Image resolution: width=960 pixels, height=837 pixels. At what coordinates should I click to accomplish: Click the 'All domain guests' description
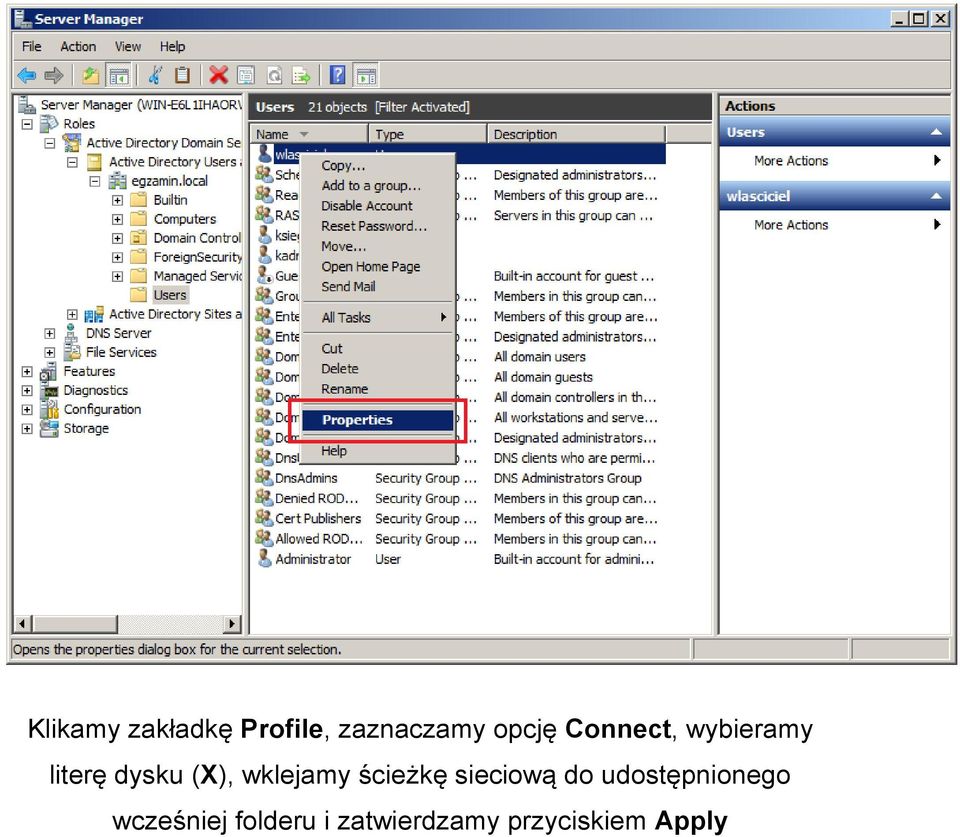[543, 377]
